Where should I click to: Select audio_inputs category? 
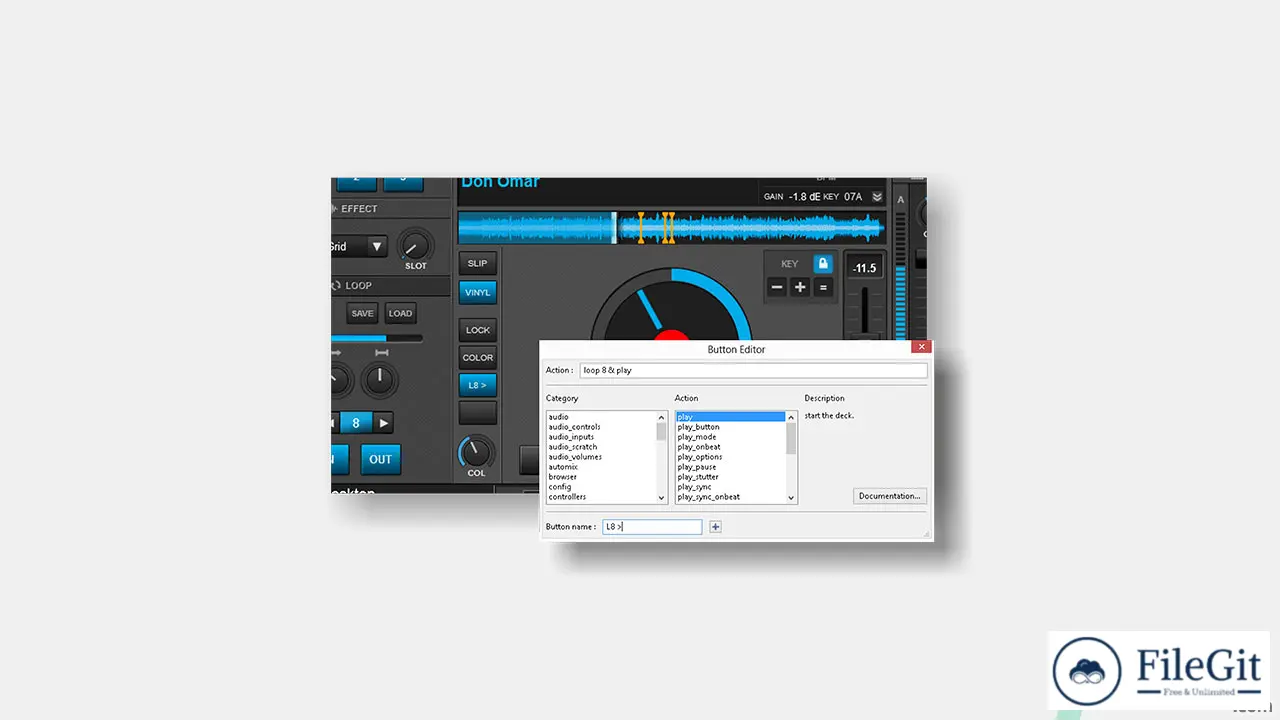pyautogui.click(x=601, y=437)
